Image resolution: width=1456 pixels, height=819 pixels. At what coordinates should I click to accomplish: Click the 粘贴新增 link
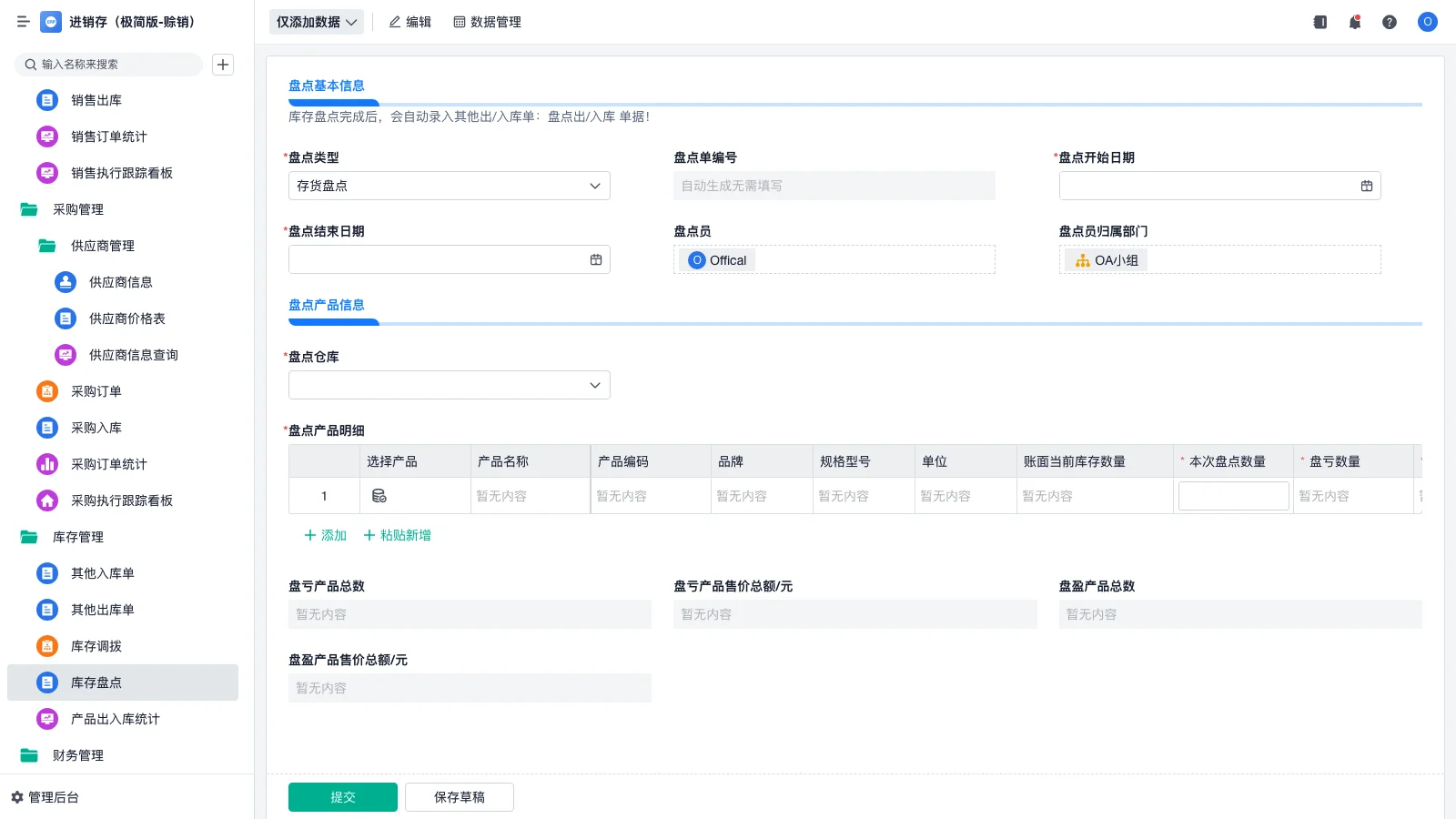point(397,535)
